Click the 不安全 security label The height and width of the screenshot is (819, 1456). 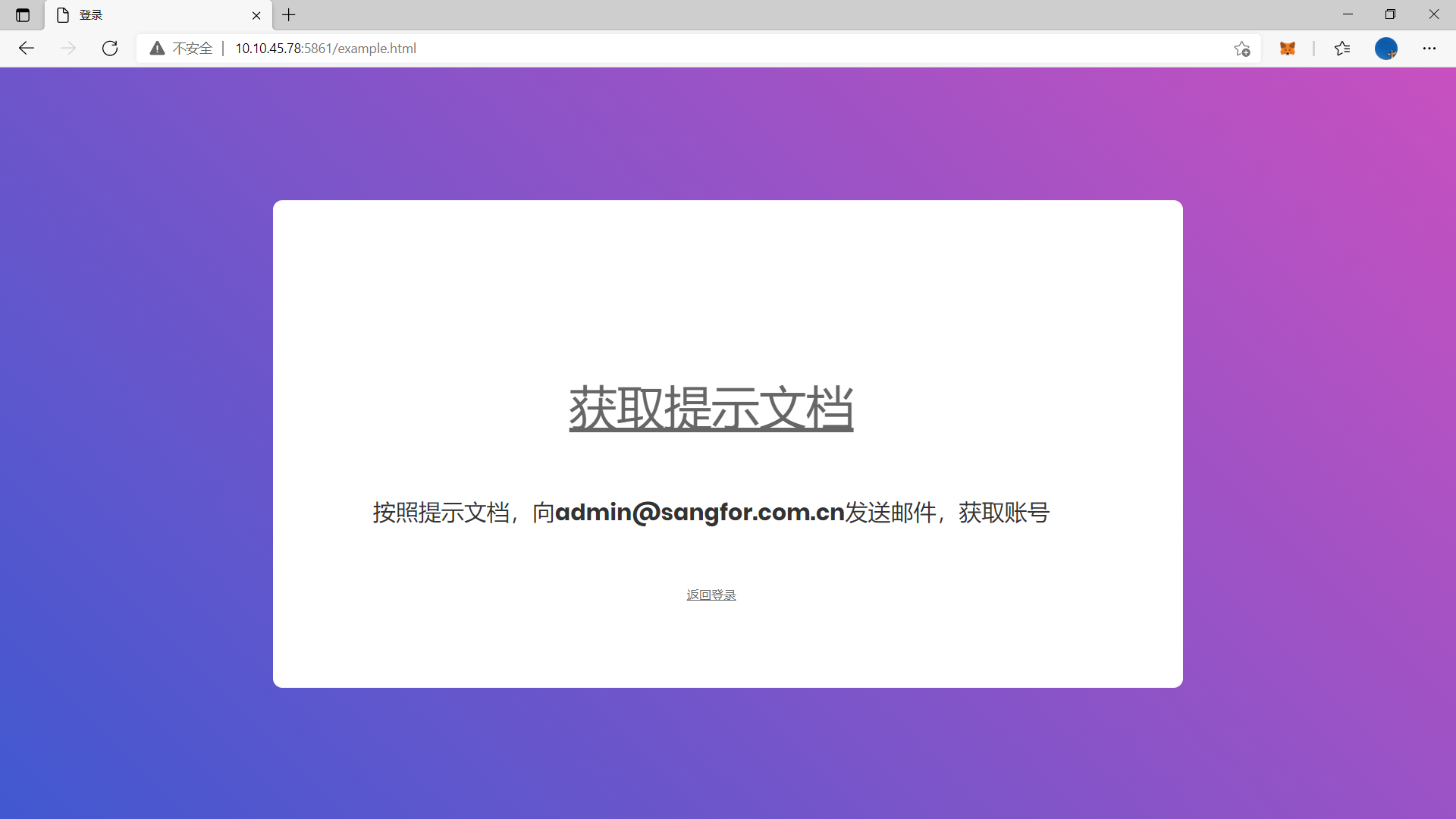point(193,49)
